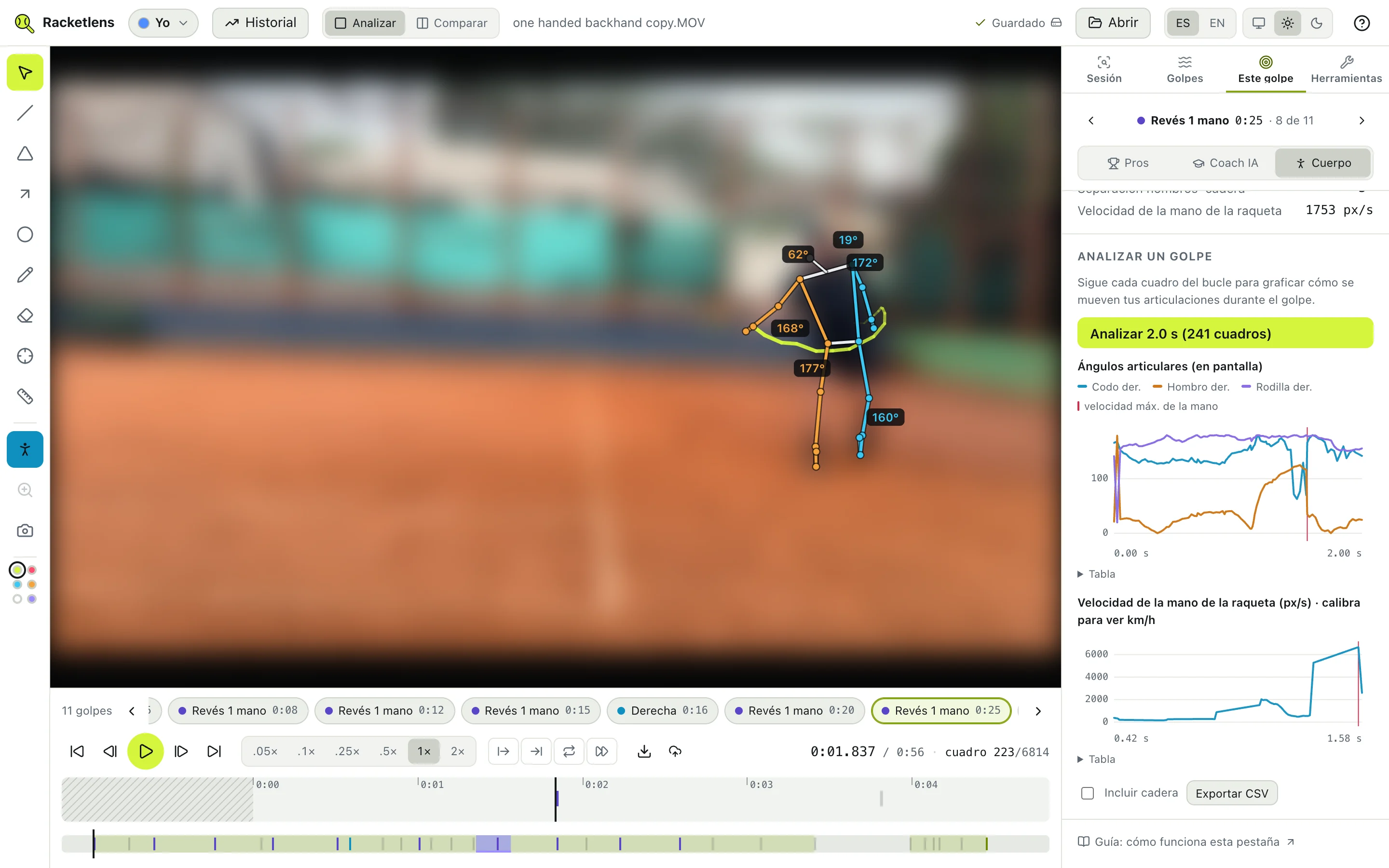Select the triangle angle tool

point(25,153)
